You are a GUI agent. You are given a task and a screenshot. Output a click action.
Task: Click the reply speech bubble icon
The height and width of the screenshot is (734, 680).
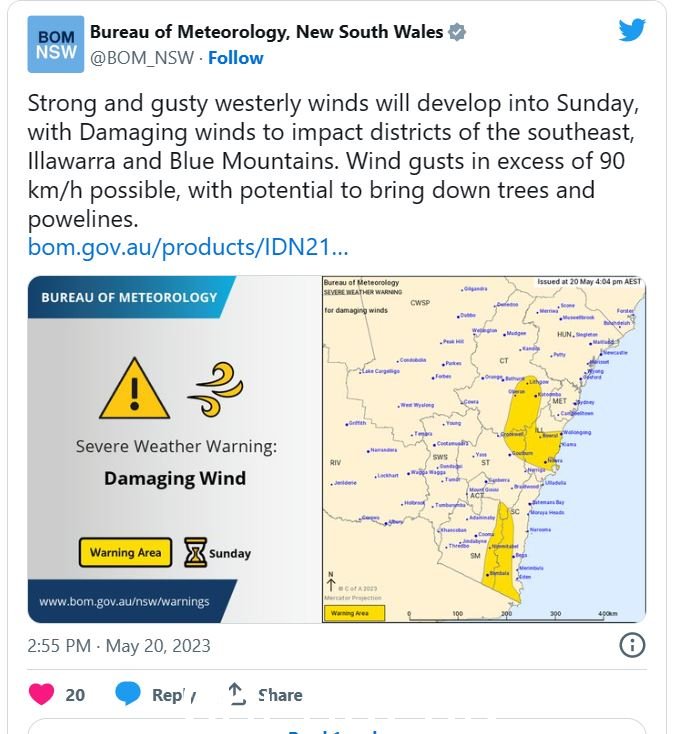[x=128, y=694]
